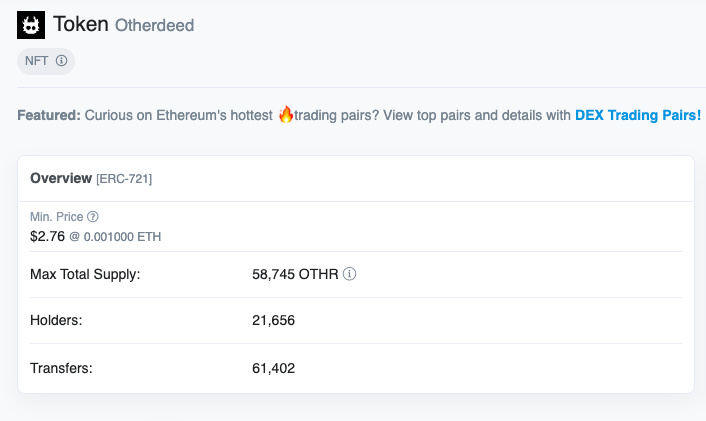Click the Otherdeed token name
The height and width of the screenshot is (421, 706).
pyautogui.click(x=154, y=25)
